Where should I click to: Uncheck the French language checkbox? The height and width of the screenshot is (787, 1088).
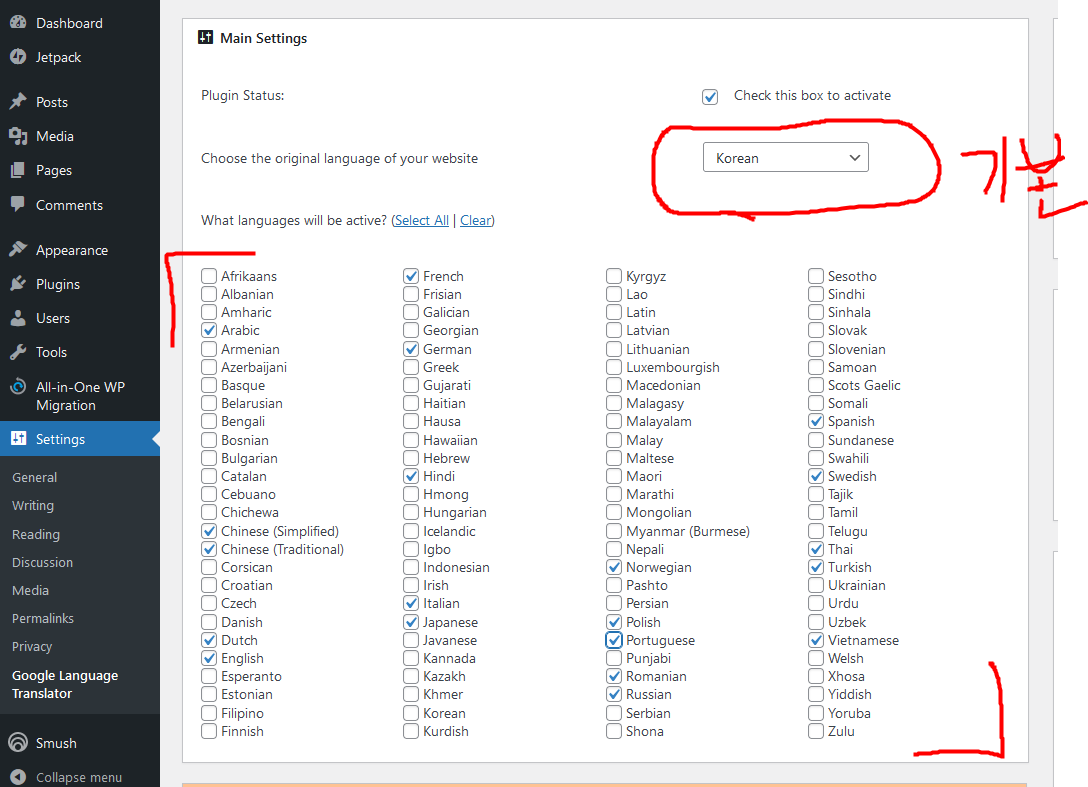click(x=411, y=276)
